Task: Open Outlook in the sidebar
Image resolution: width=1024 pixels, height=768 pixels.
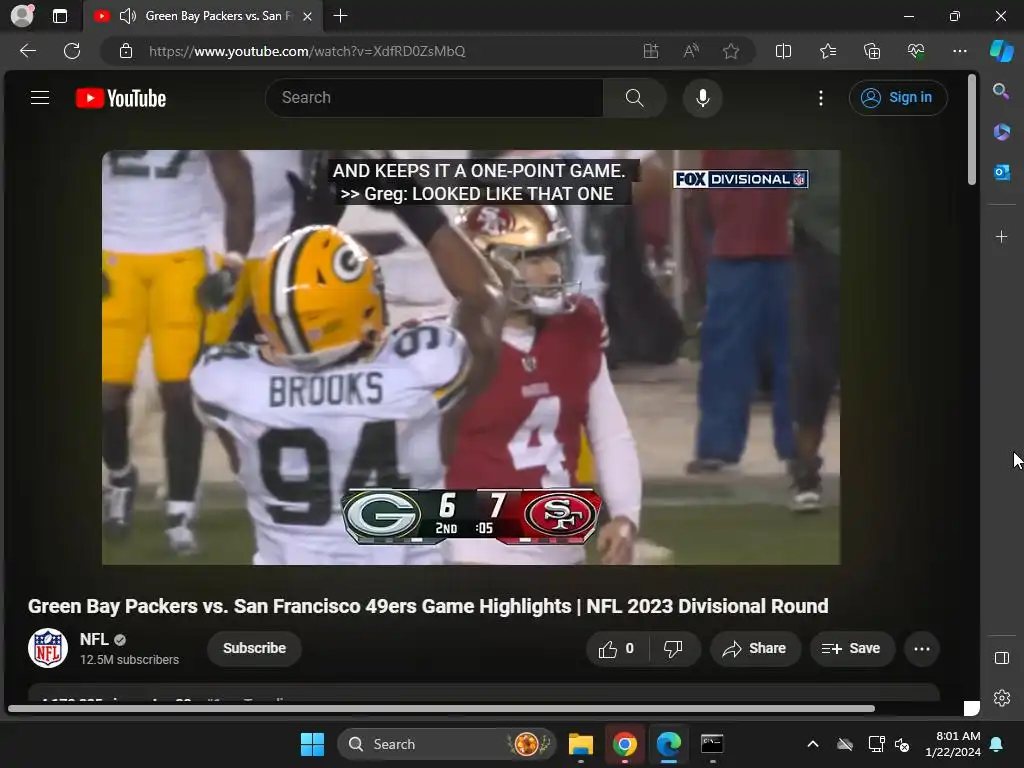Action: click(1001, 172)
